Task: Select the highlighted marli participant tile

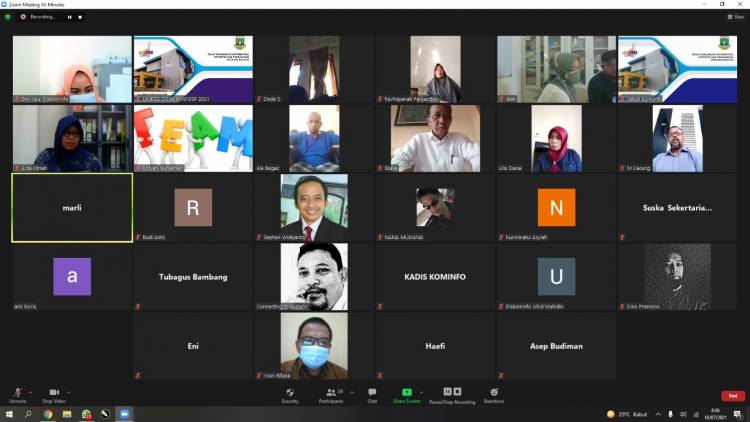Action: pyautogui.click(x=72, y=208)
